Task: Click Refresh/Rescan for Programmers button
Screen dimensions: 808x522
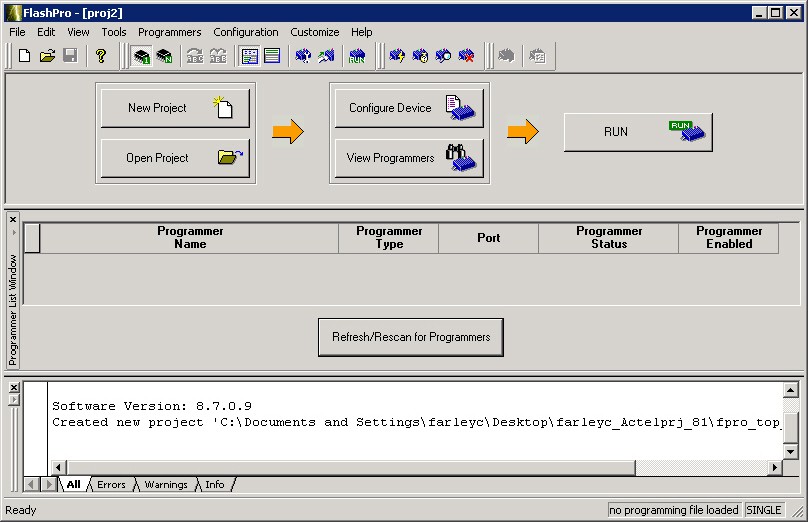Action: pos(411,337)
